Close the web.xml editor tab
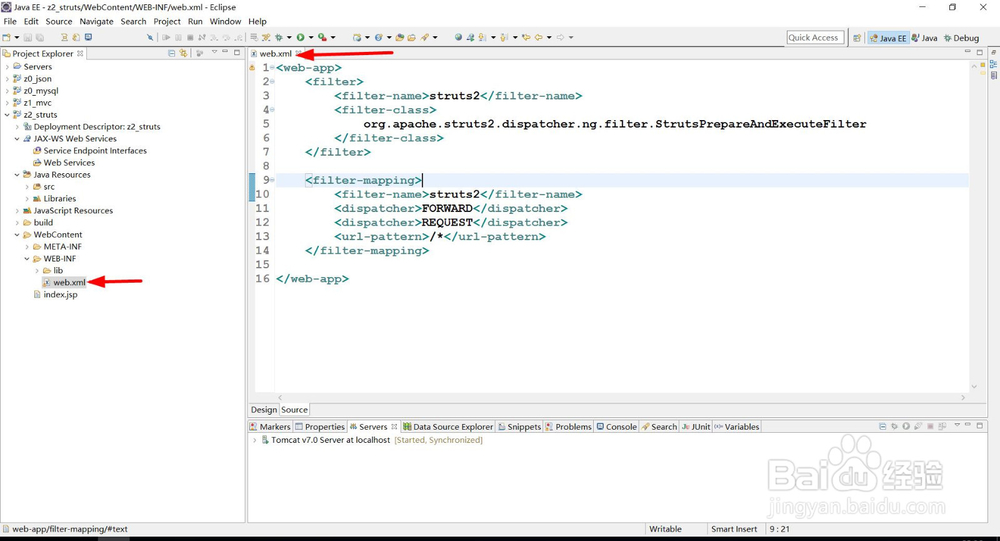 pos(298,53)
